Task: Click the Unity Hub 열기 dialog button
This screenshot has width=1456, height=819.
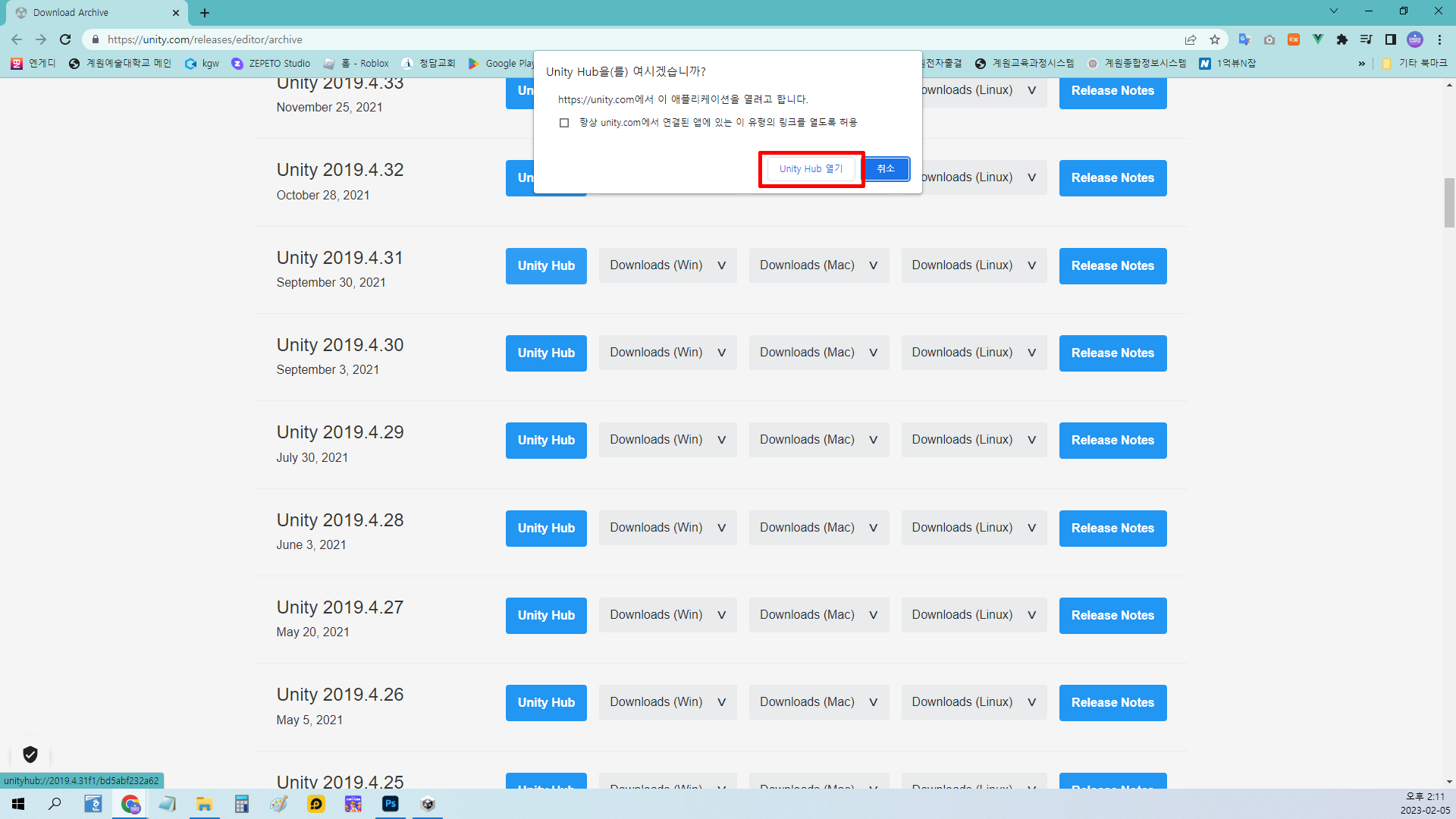Action: (x=811, y=169)
